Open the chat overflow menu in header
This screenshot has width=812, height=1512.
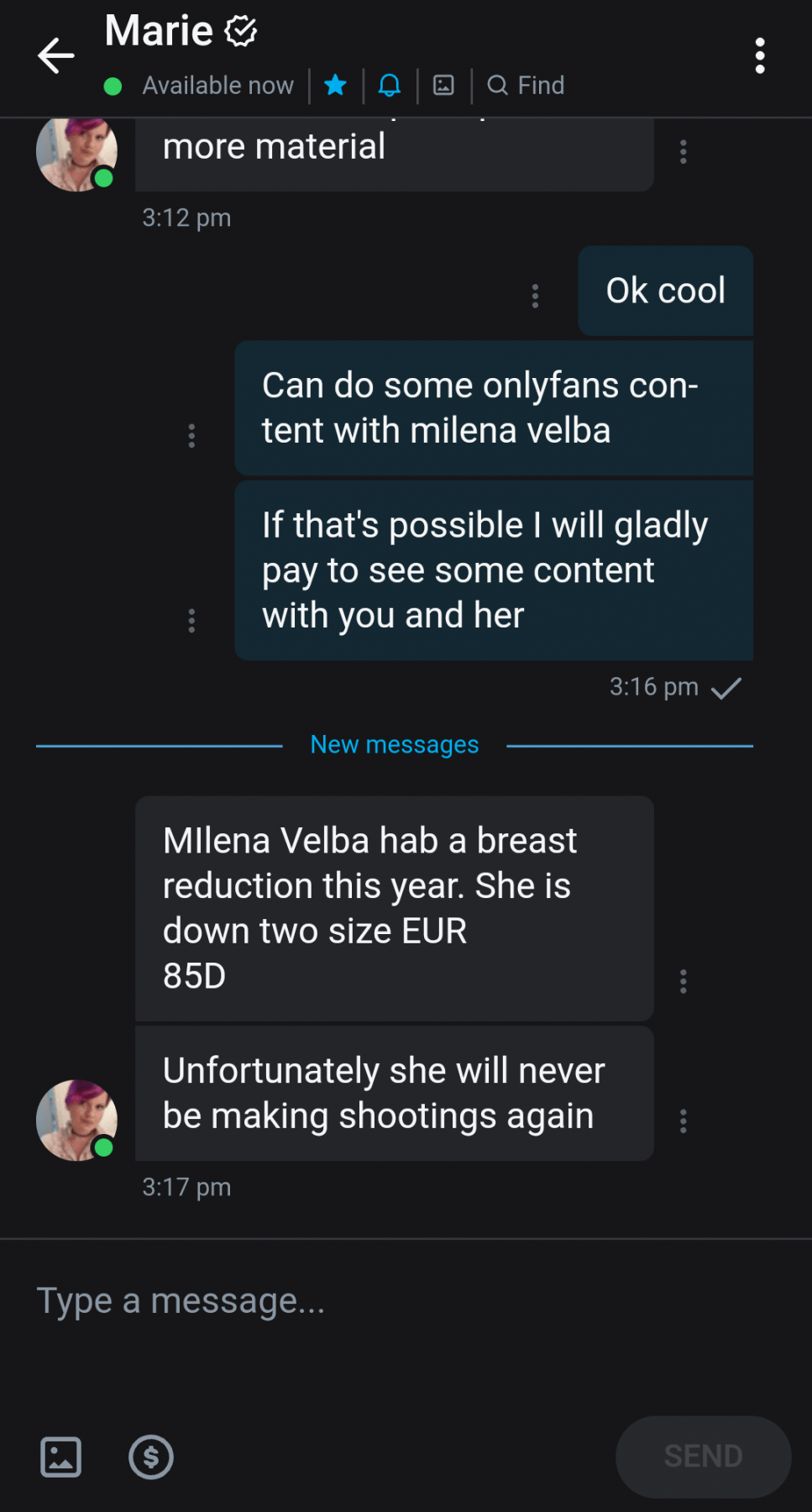[759, 56]
